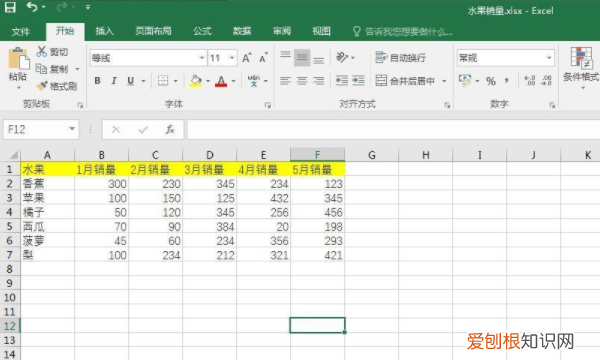The height and width of the screenshot is (360, 600).
Task: Open the font size 11 dropdown
Action: [x=232, y=58]
